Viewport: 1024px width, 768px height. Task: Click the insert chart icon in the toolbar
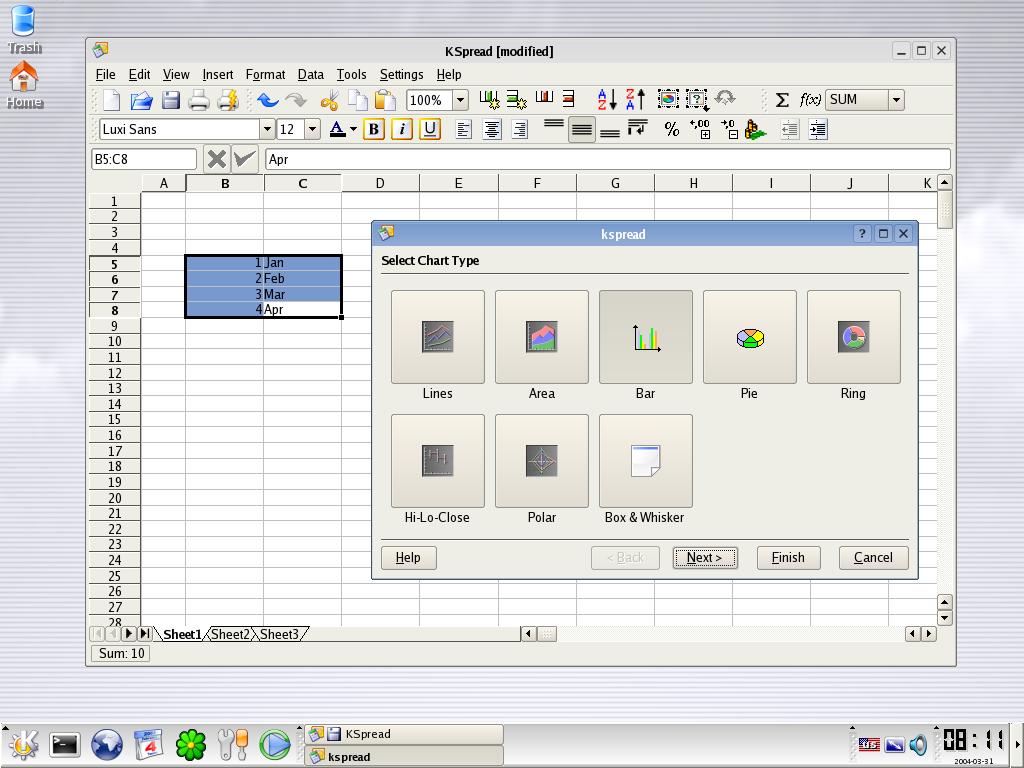click(x=668, y=99)
